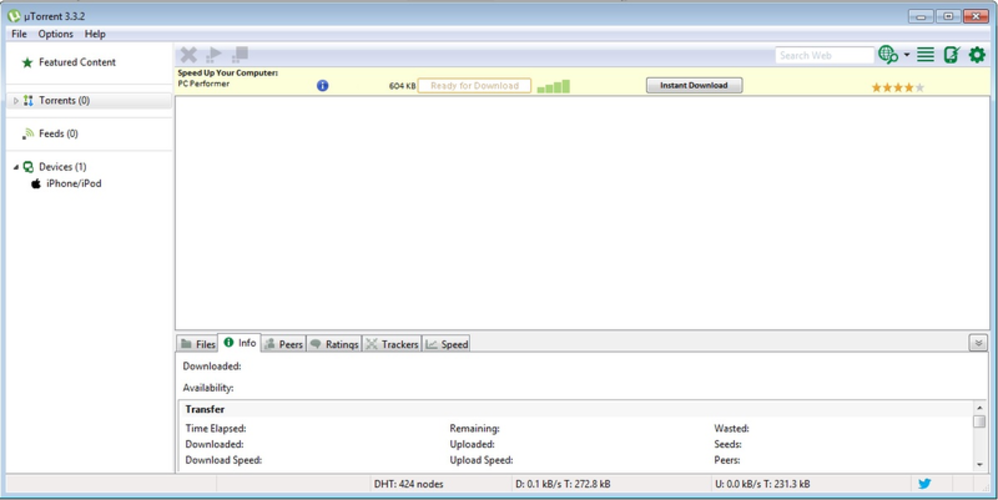Open the File menu
This screenshot has width=998, height=500.
(19, 34)
